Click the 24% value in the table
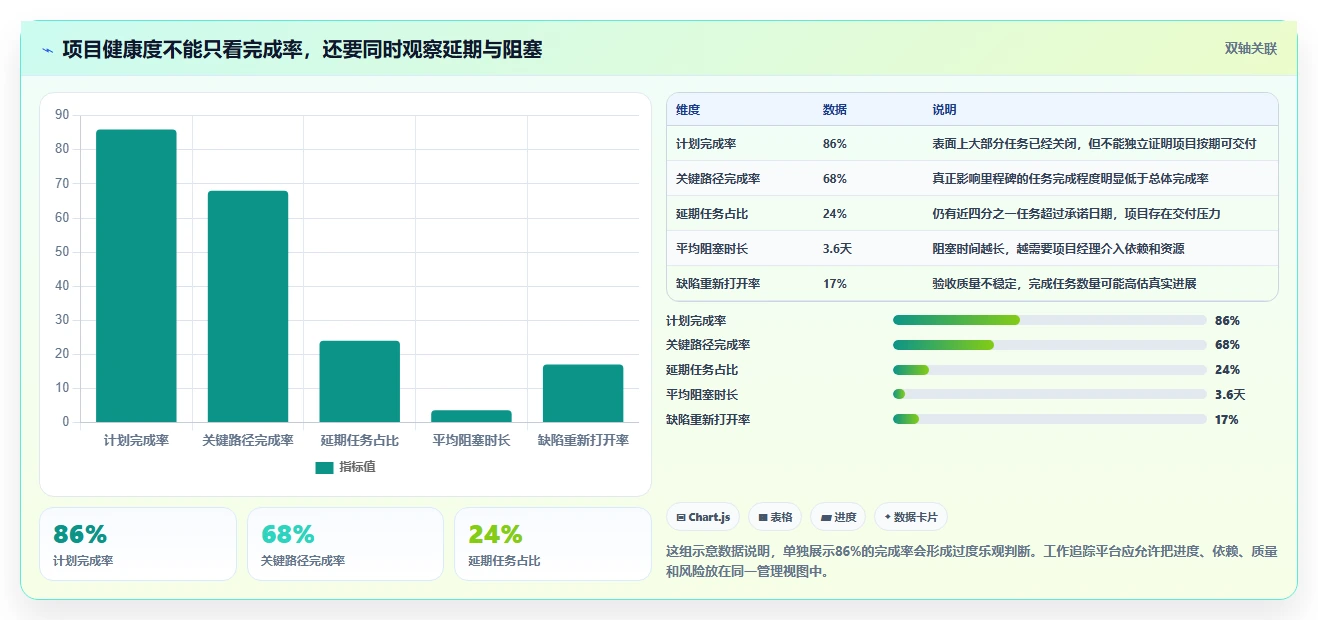The width and height of the screenshot is (1318, 620). pos(835,214)
